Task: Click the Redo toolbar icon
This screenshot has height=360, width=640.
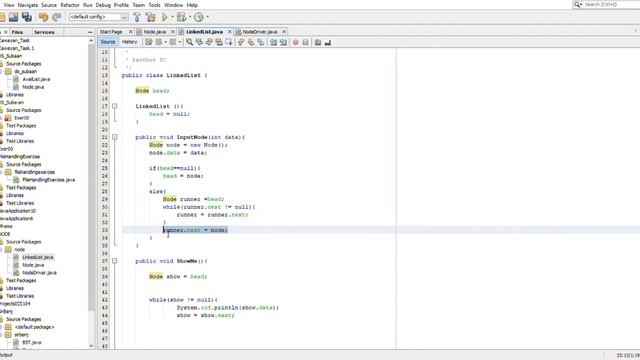Action: click(x=57, y=17)
